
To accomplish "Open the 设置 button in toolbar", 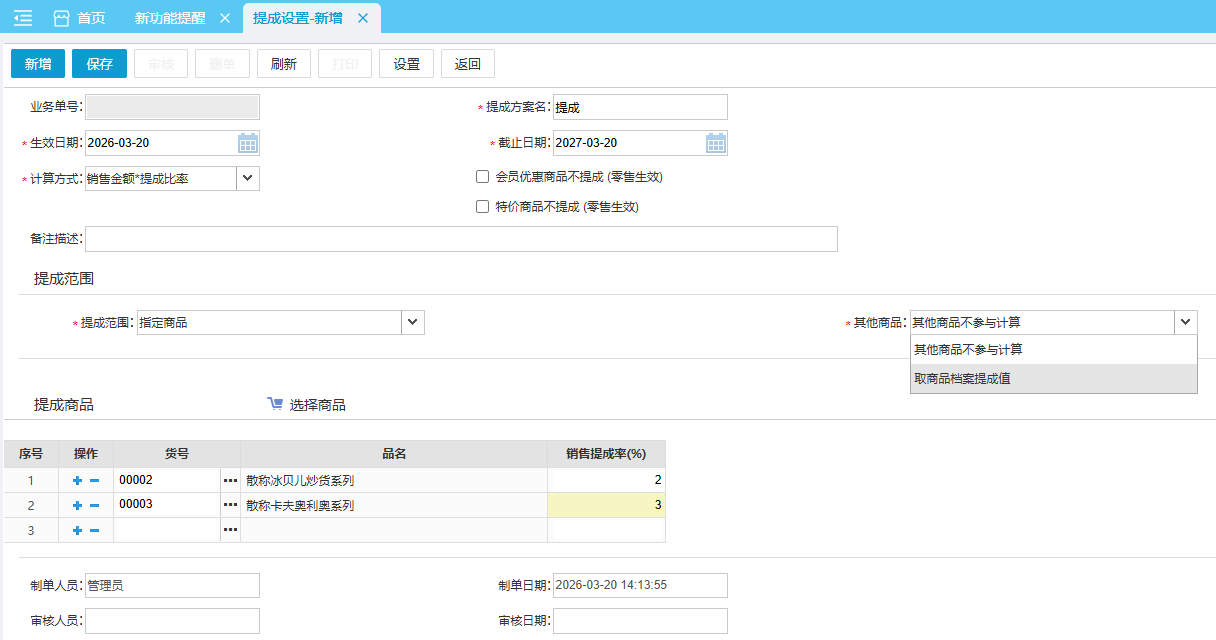I will pyautogui.click(x=406, y=64).
